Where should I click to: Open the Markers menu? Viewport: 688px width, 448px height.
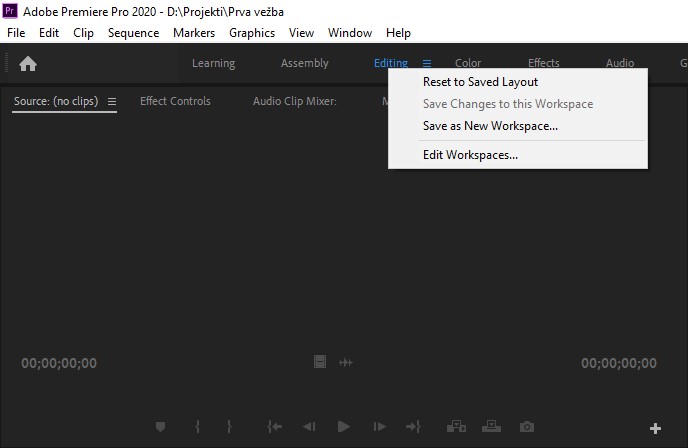click(194, 33)
